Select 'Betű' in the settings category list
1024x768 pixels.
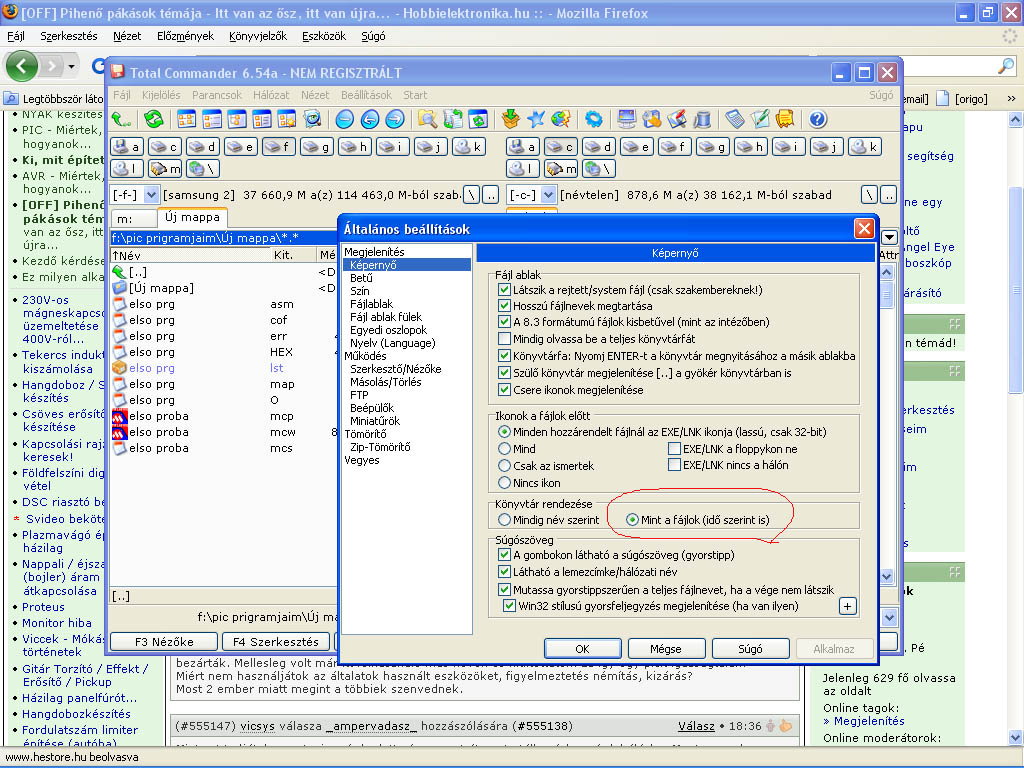click(x=361, y=278)
